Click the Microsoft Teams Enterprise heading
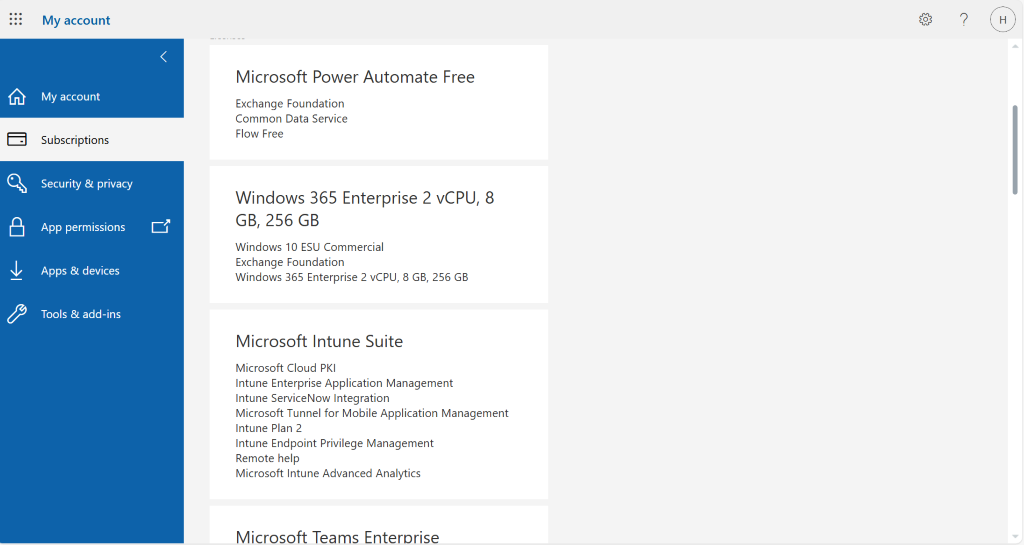Image resolution: width=1024 pixels, height=545 pixels. (337, 537)
